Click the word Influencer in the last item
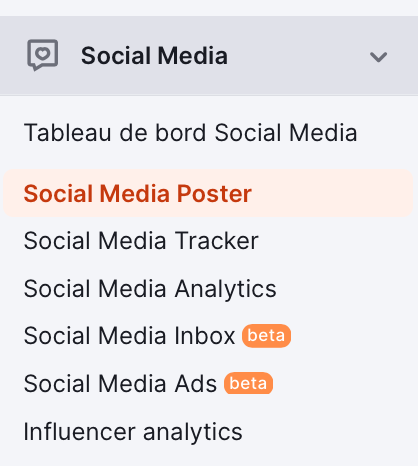The image size is (418, 466). click(80, 431)
